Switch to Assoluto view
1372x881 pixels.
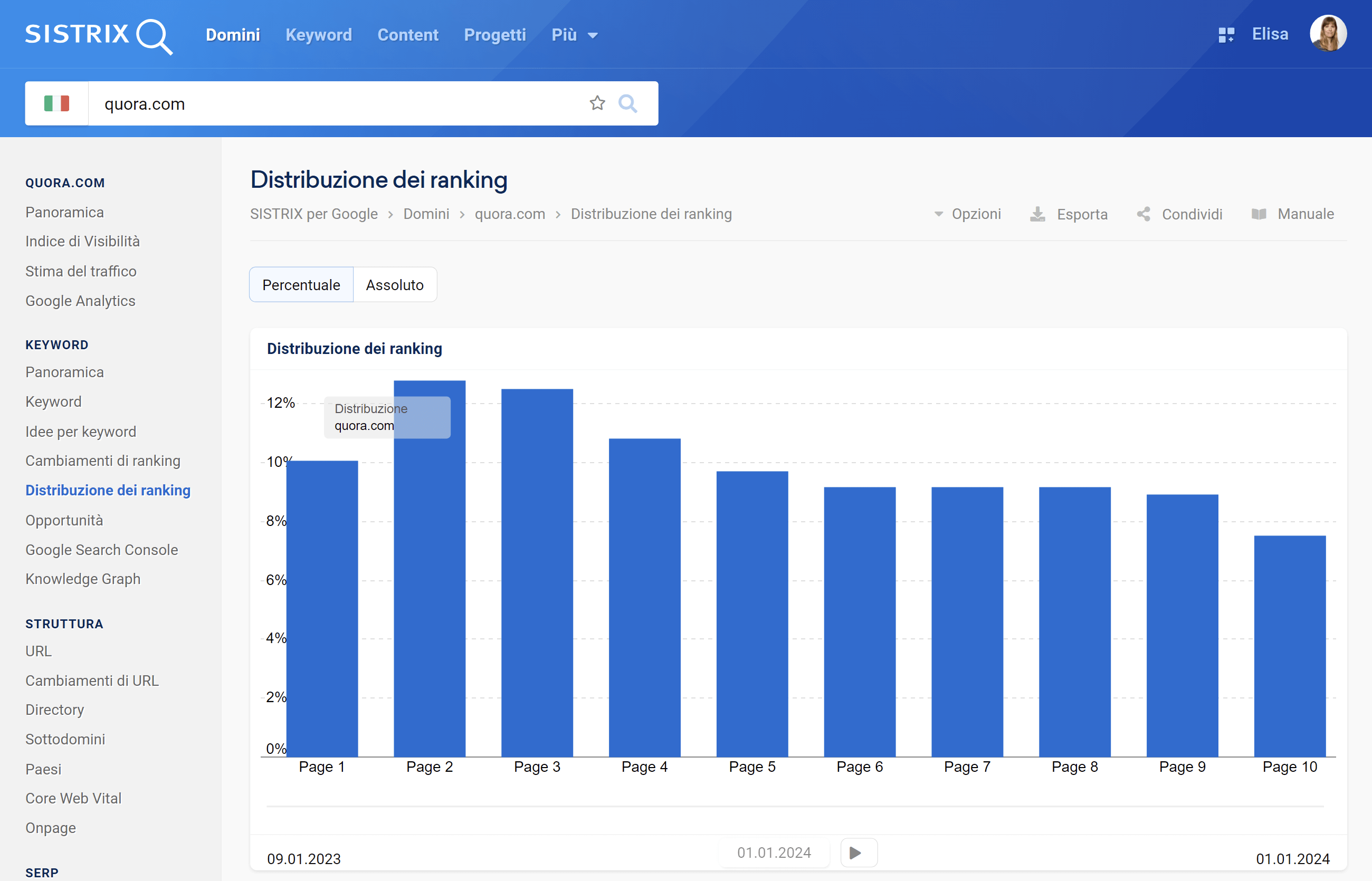(x=395, y=284)
